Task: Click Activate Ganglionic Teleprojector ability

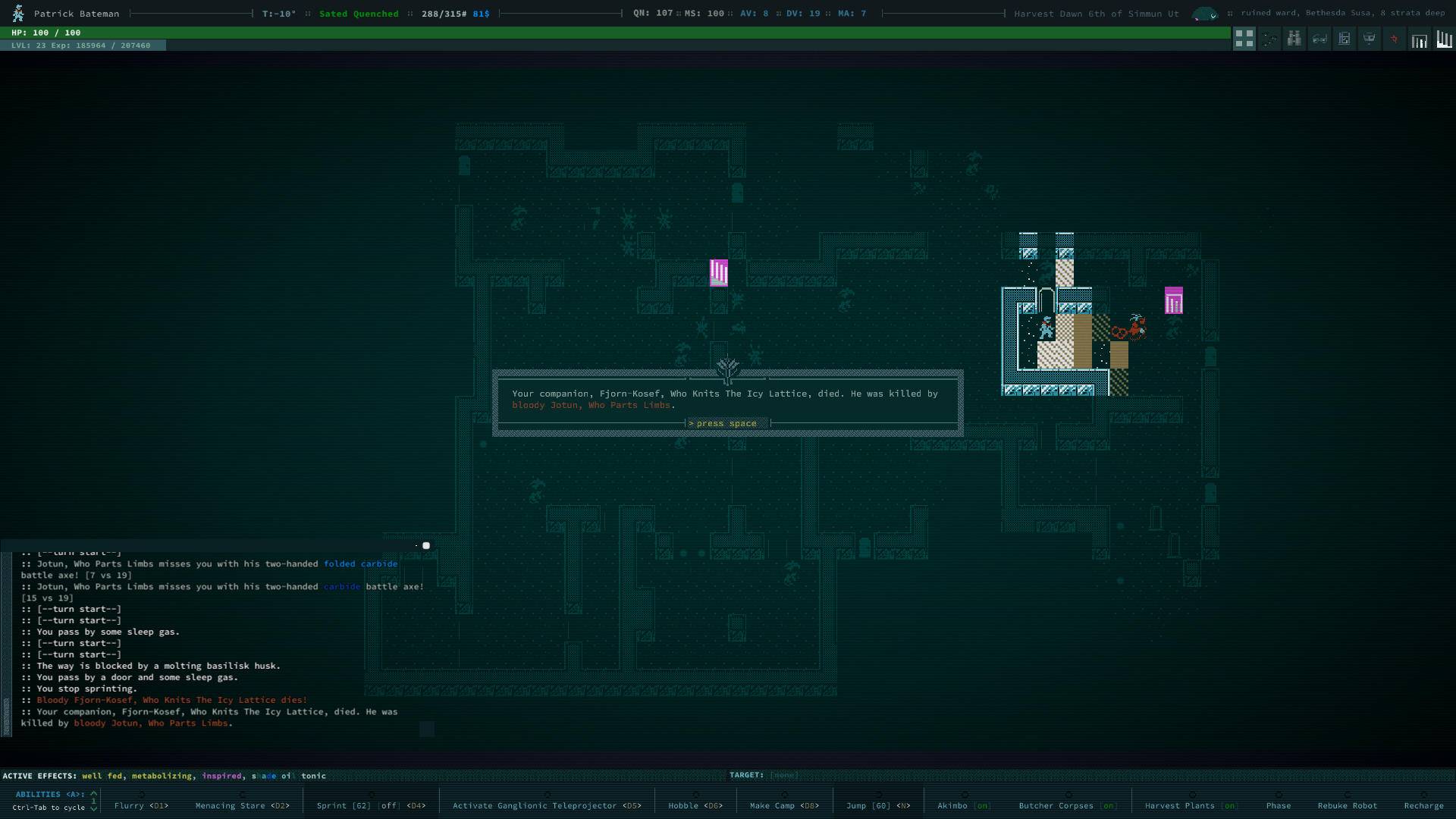Action: pyautogui.click(x=546, y=805)
